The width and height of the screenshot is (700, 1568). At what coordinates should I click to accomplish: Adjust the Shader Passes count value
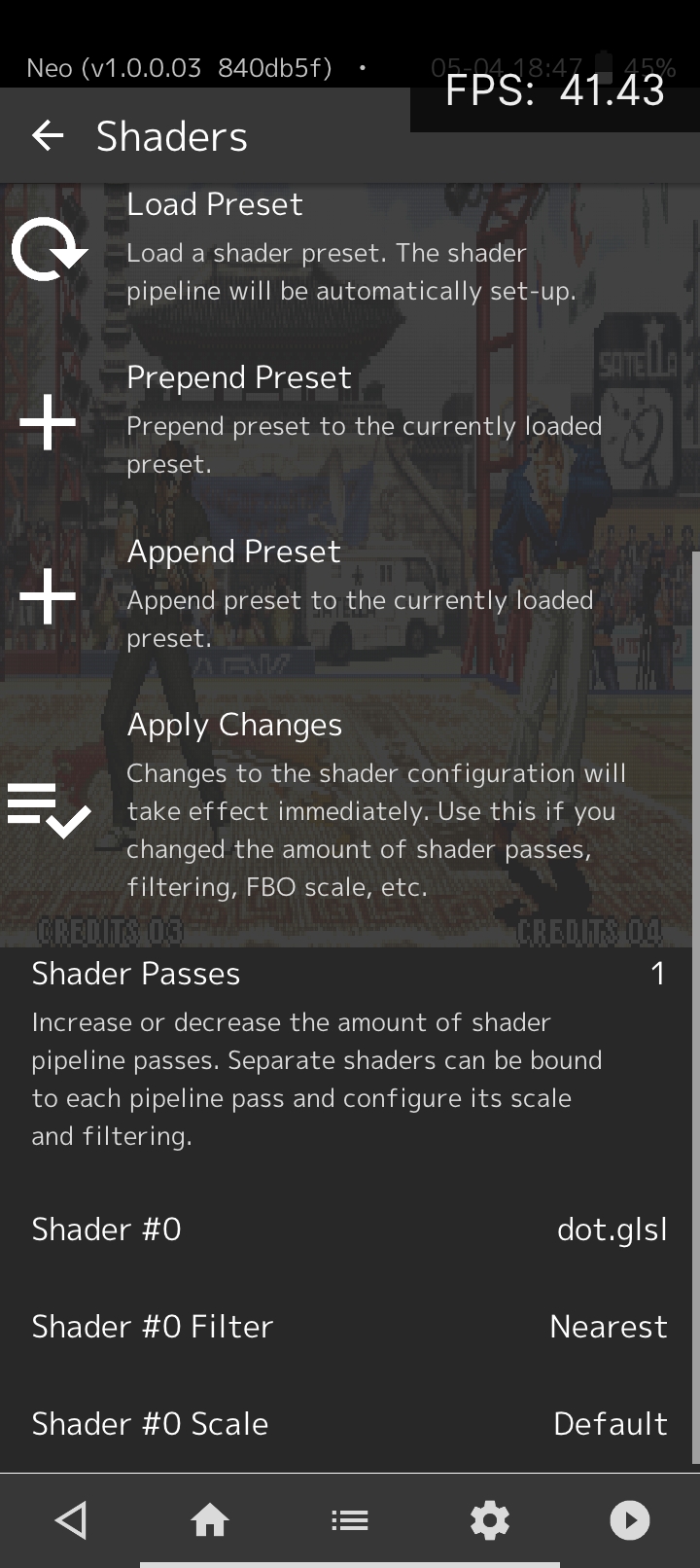[658, 974]
